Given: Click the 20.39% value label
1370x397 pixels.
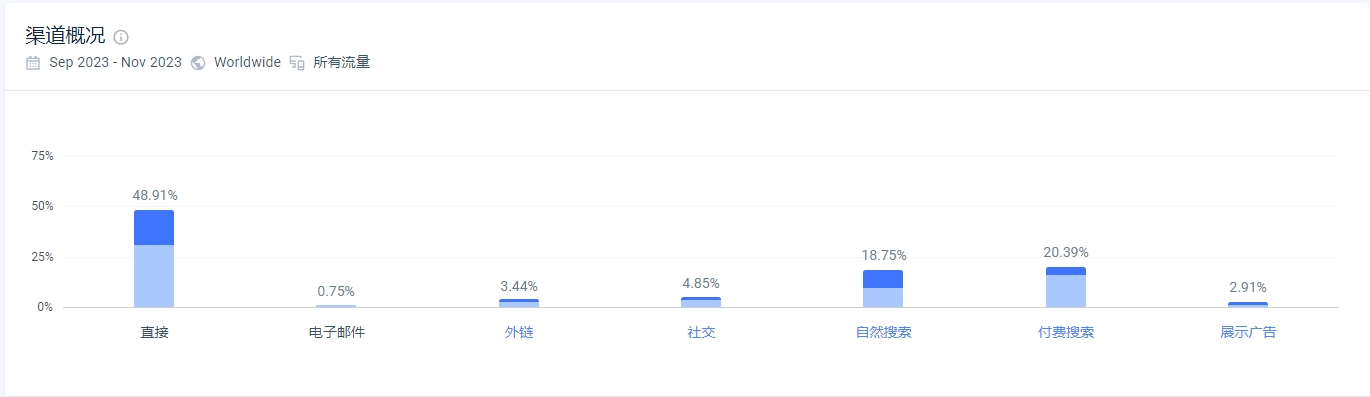Looking at the screenshot, I should [1066, 252].
